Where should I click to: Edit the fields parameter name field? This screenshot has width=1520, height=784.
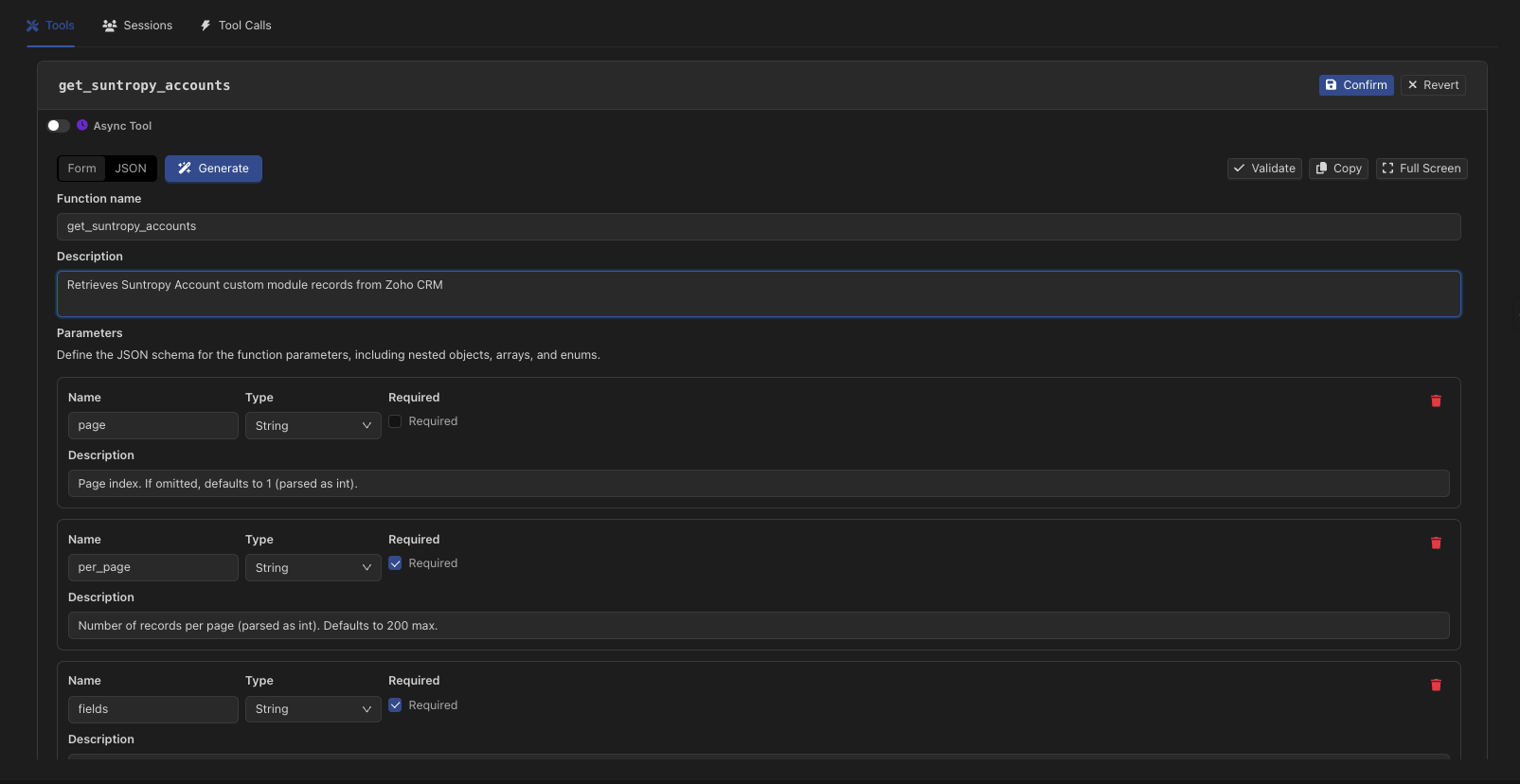(x=153, y=709)
